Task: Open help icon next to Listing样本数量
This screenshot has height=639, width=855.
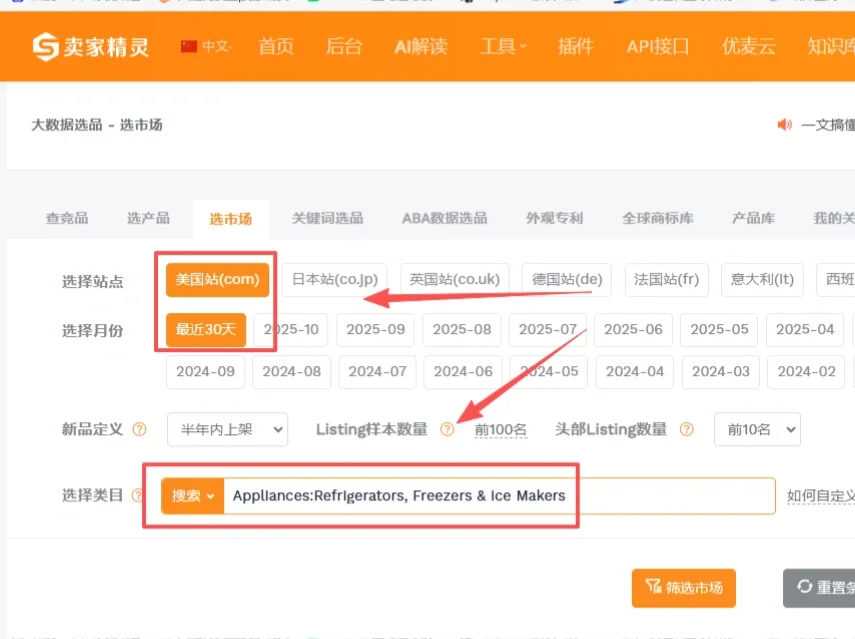Action: (447, 430)
